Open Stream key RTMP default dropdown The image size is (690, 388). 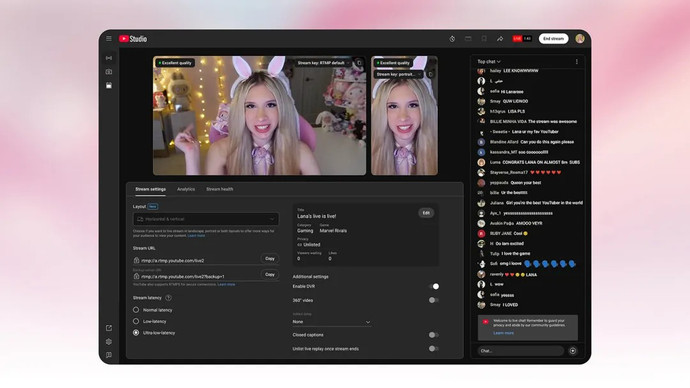[x=323, y=63]
